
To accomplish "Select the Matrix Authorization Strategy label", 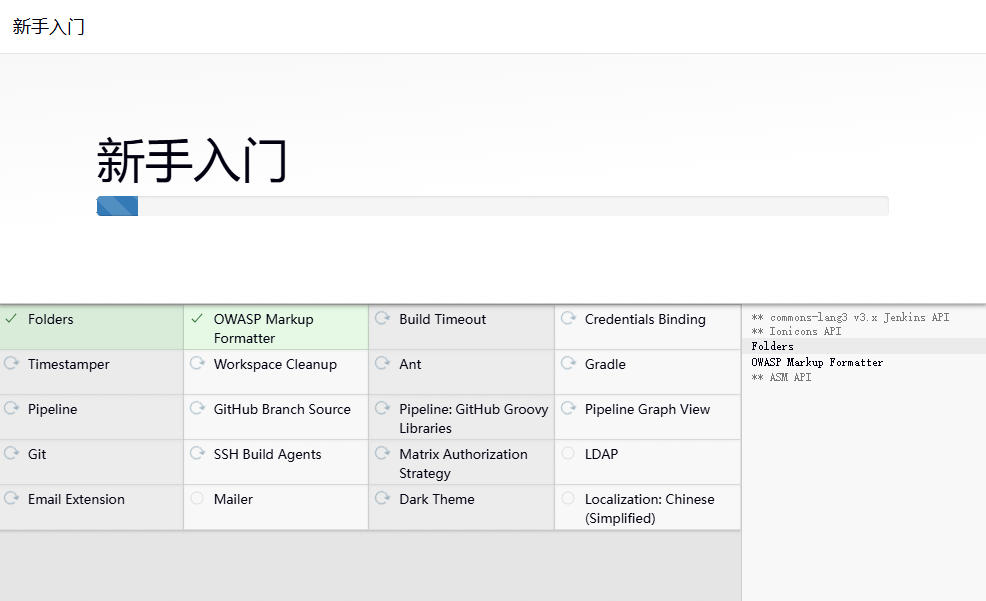I will pyautogui.click(x=463, y=464).
